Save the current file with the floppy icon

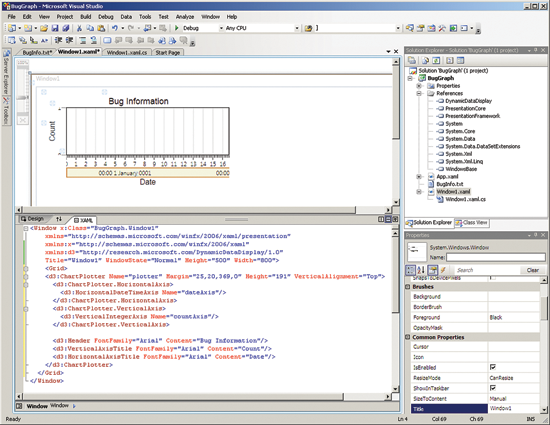(55, 28)
